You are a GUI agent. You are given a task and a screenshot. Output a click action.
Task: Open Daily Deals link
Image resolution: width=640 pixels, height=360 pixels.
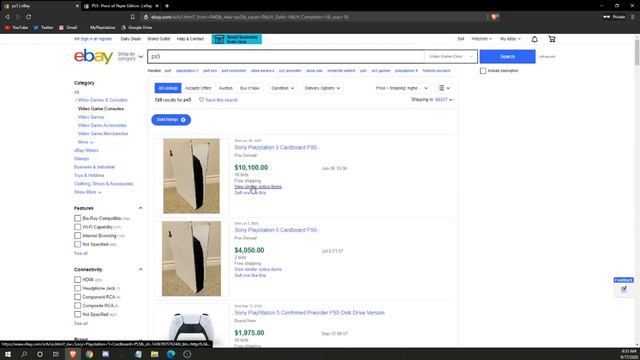[131, 39]
